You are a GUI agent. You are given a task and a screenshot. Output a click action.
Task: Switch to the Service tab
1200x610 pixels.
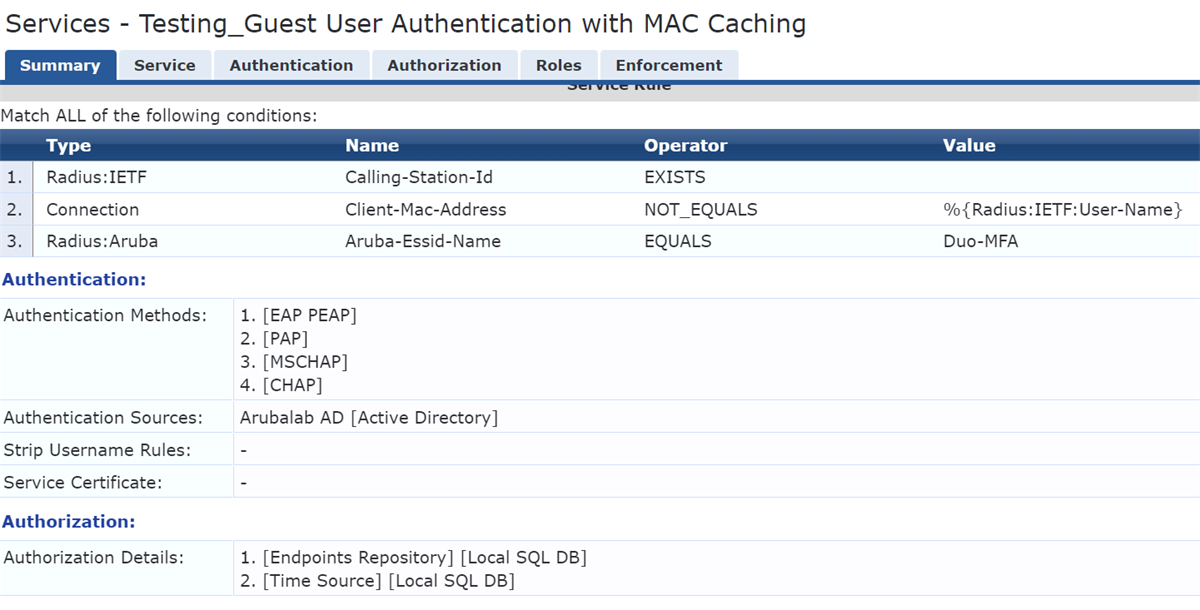pos(164,66)
